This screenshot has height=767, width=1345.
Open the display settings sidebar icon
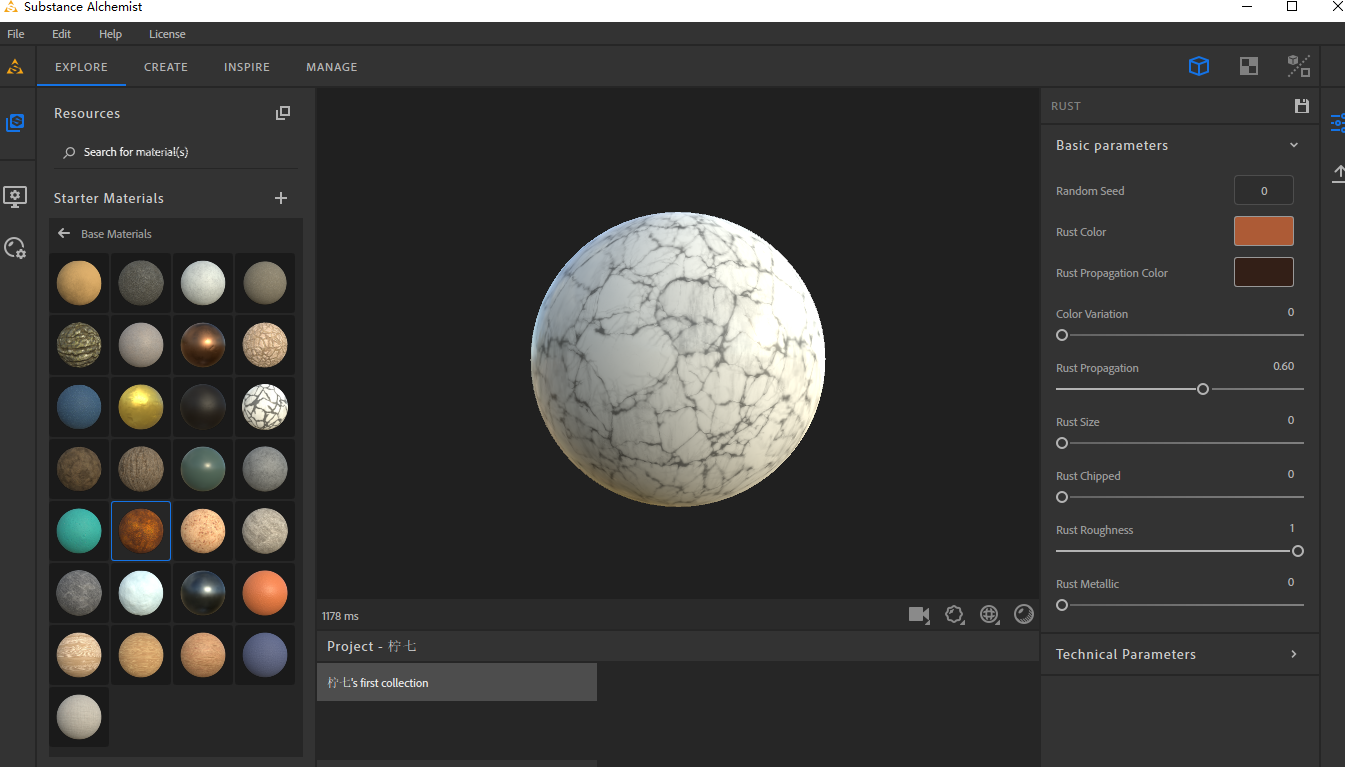pyautogui.click(x=15, y=197)
